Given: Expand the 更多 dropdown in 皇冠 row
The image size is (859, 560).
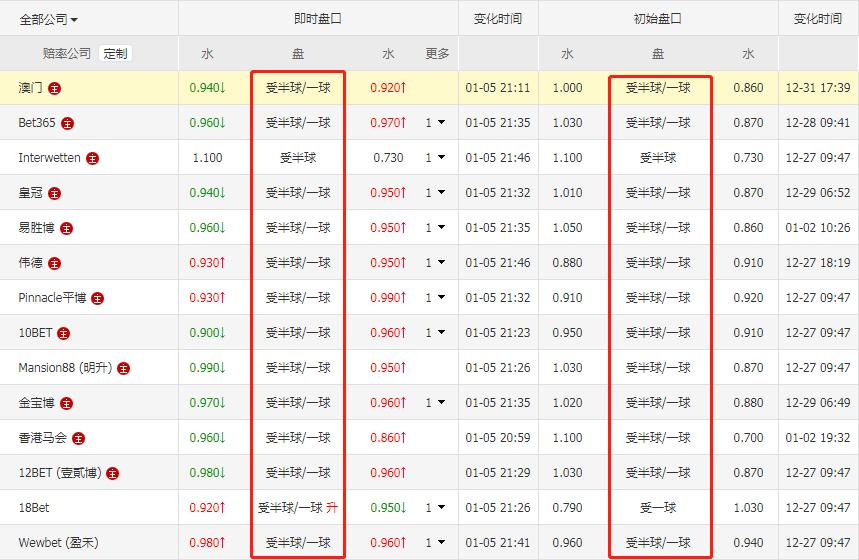Looking at the screenshot, I should [x=435, y=193].
